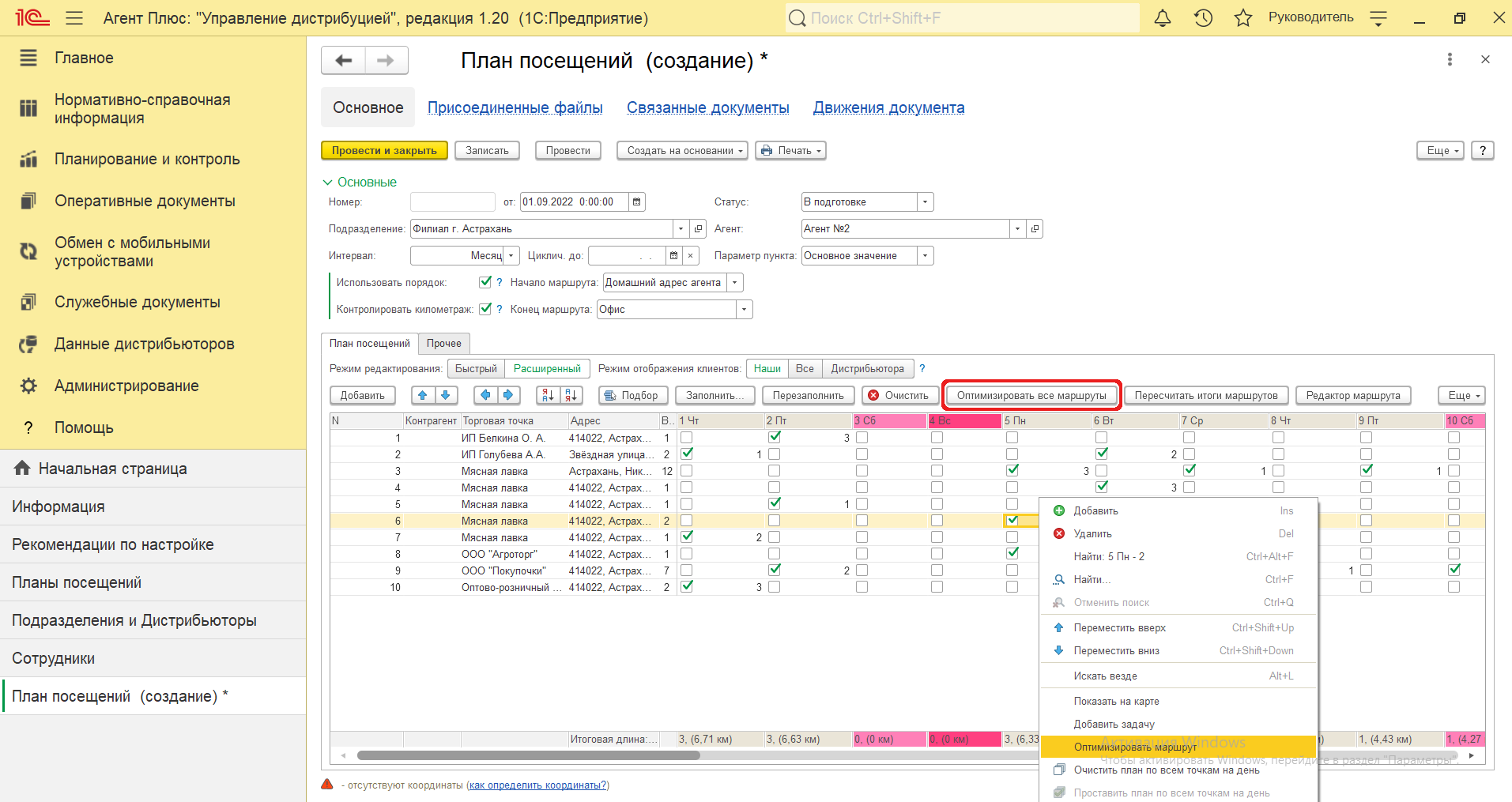Open Движения документа tab
Viewport: 1512px width, 802px height.
(888, 107)
